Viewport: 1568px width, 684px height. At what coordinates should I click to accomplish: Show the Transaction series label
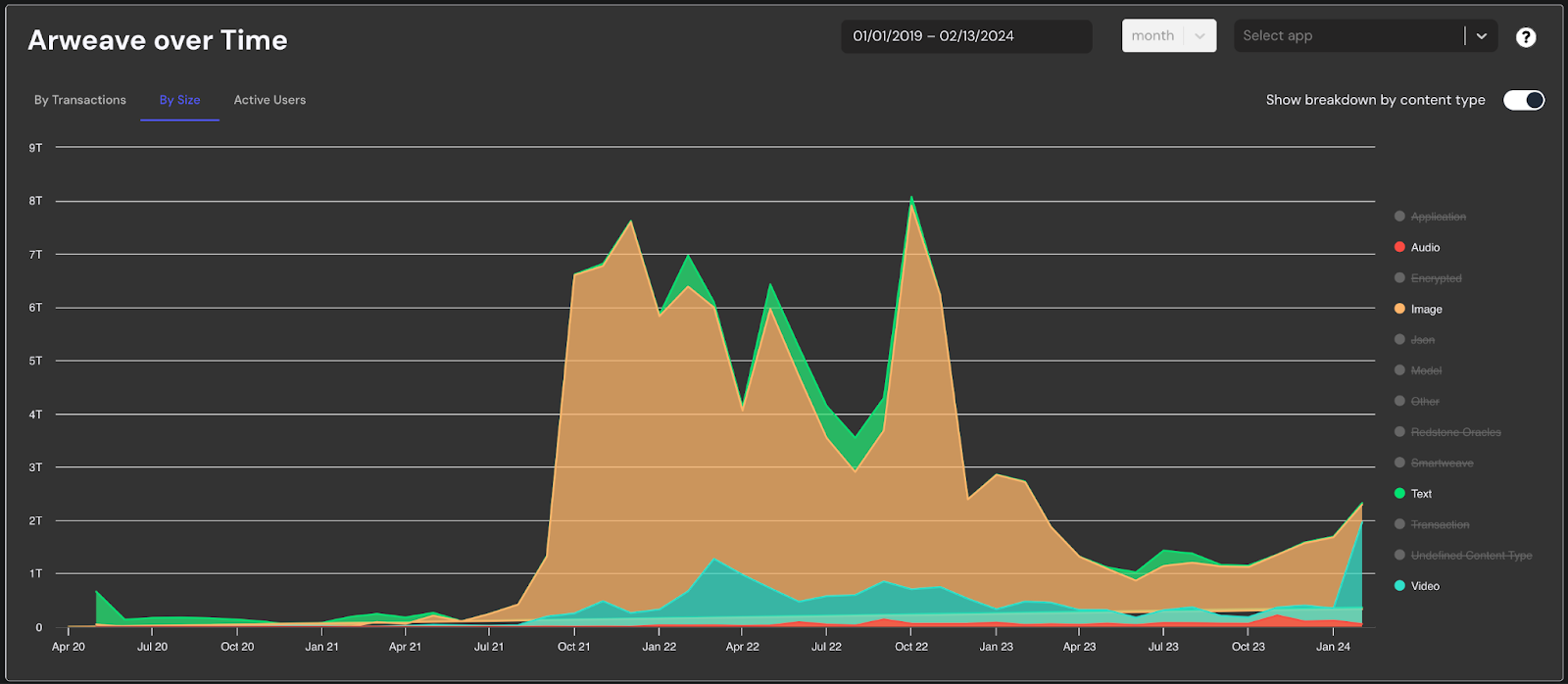(1440, 525)
